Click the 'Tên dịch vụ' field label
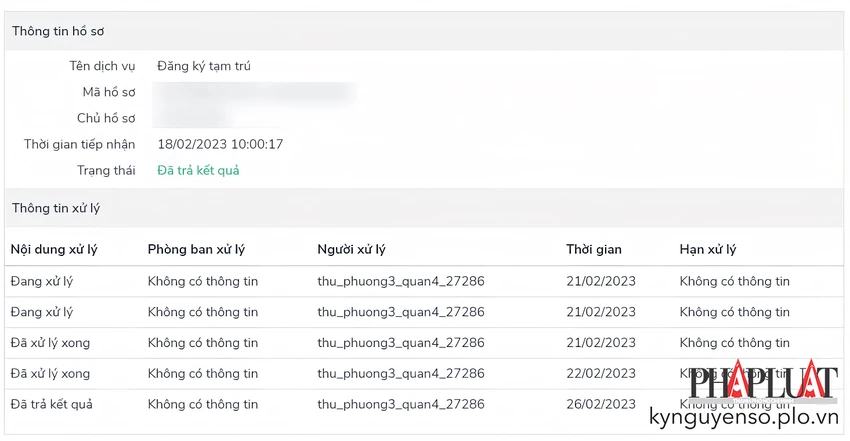This screenshot has height=441, width=850. [x=102, y=66]
